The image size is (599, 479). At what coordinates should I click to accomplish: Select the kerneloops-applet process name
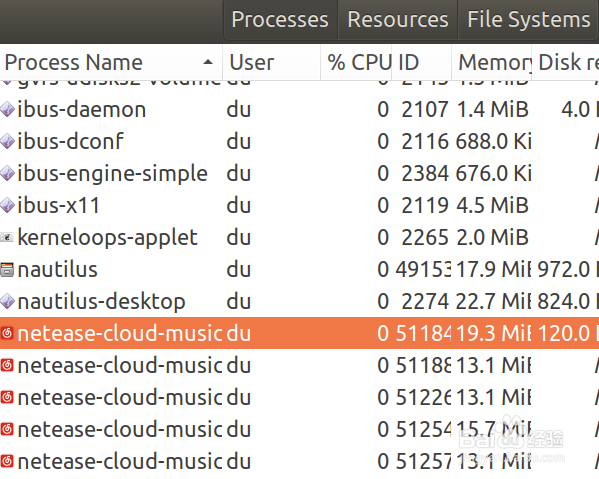tap(107, 238)
